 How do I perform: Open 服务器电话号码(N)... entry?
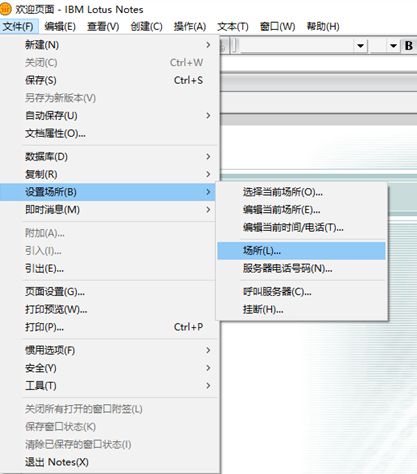[x=301, y=268]
